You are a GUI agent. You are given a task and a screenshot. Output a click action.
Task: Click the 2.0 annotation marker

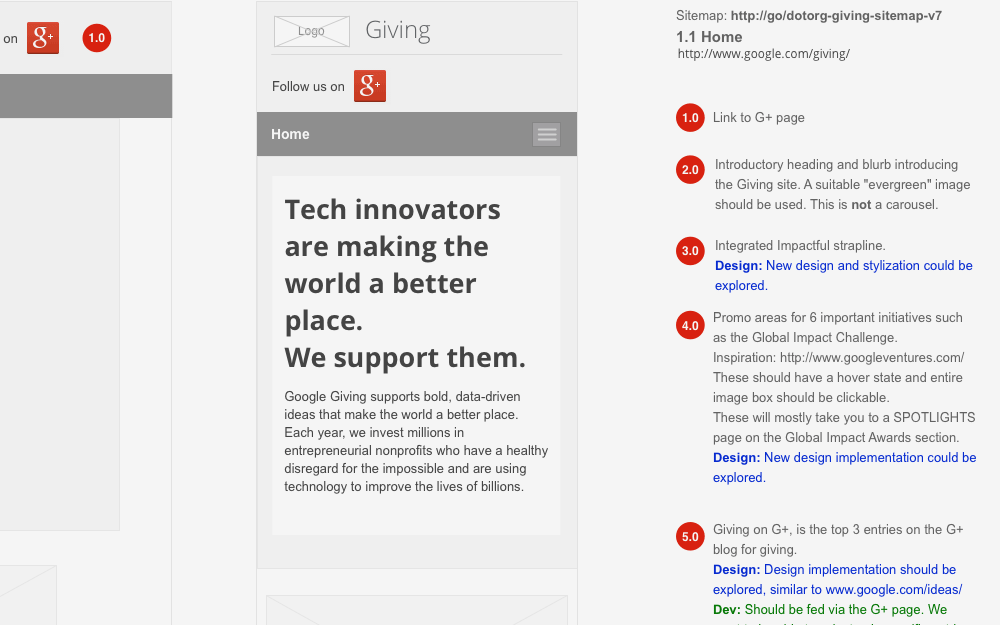point(690,170)
